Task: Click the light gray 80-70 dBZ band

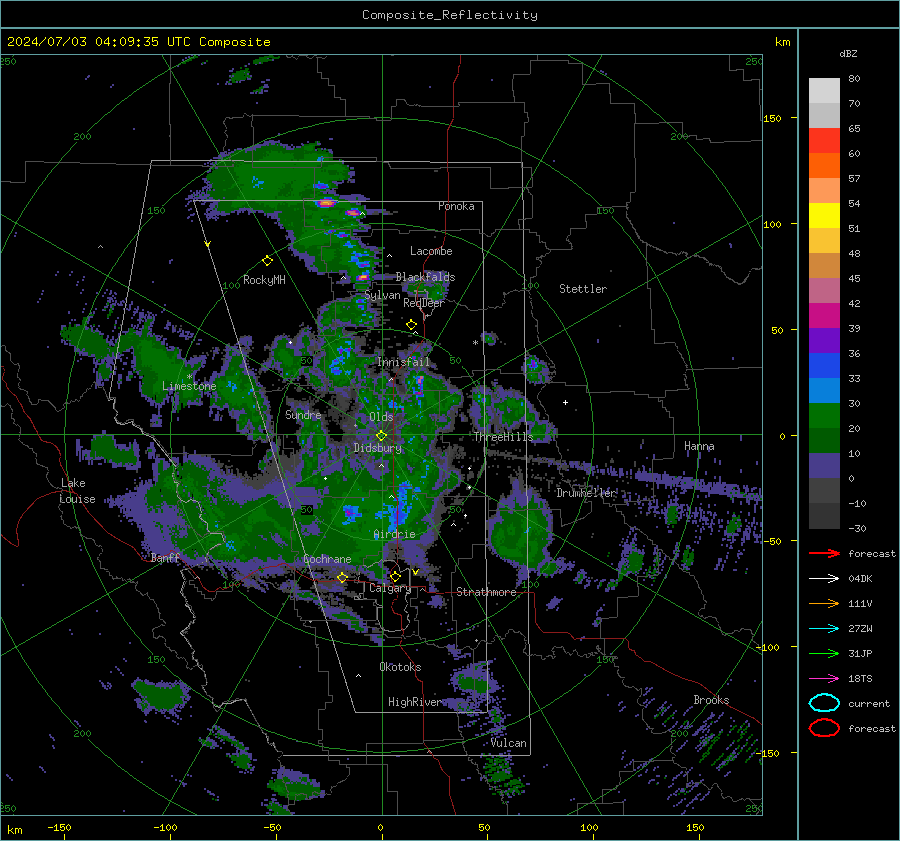Action: click(x=824, y=91)
